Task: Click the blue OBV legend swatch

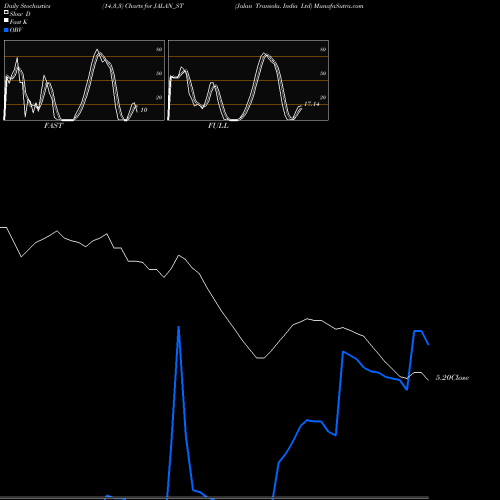Action: pyautogui.click(x=6, y=30)
